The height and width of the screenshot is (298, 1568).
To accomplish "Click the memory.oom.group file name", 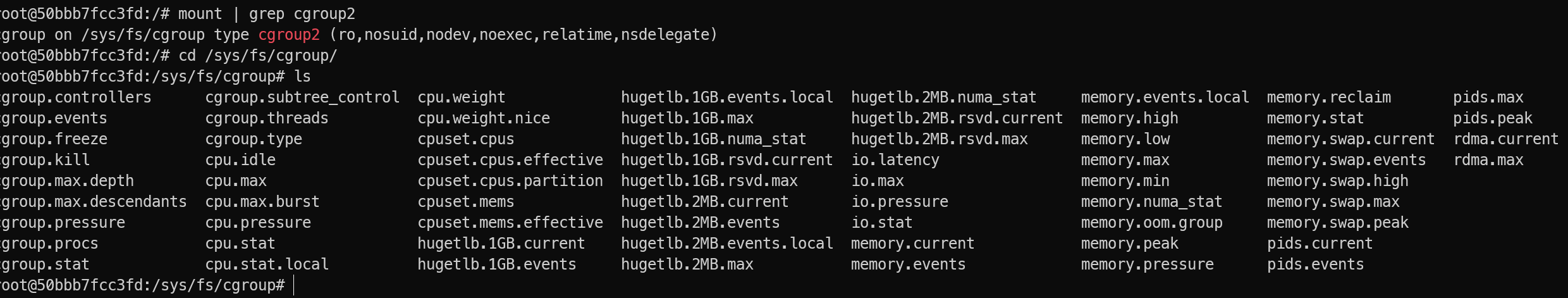I will pos(1151,223).
